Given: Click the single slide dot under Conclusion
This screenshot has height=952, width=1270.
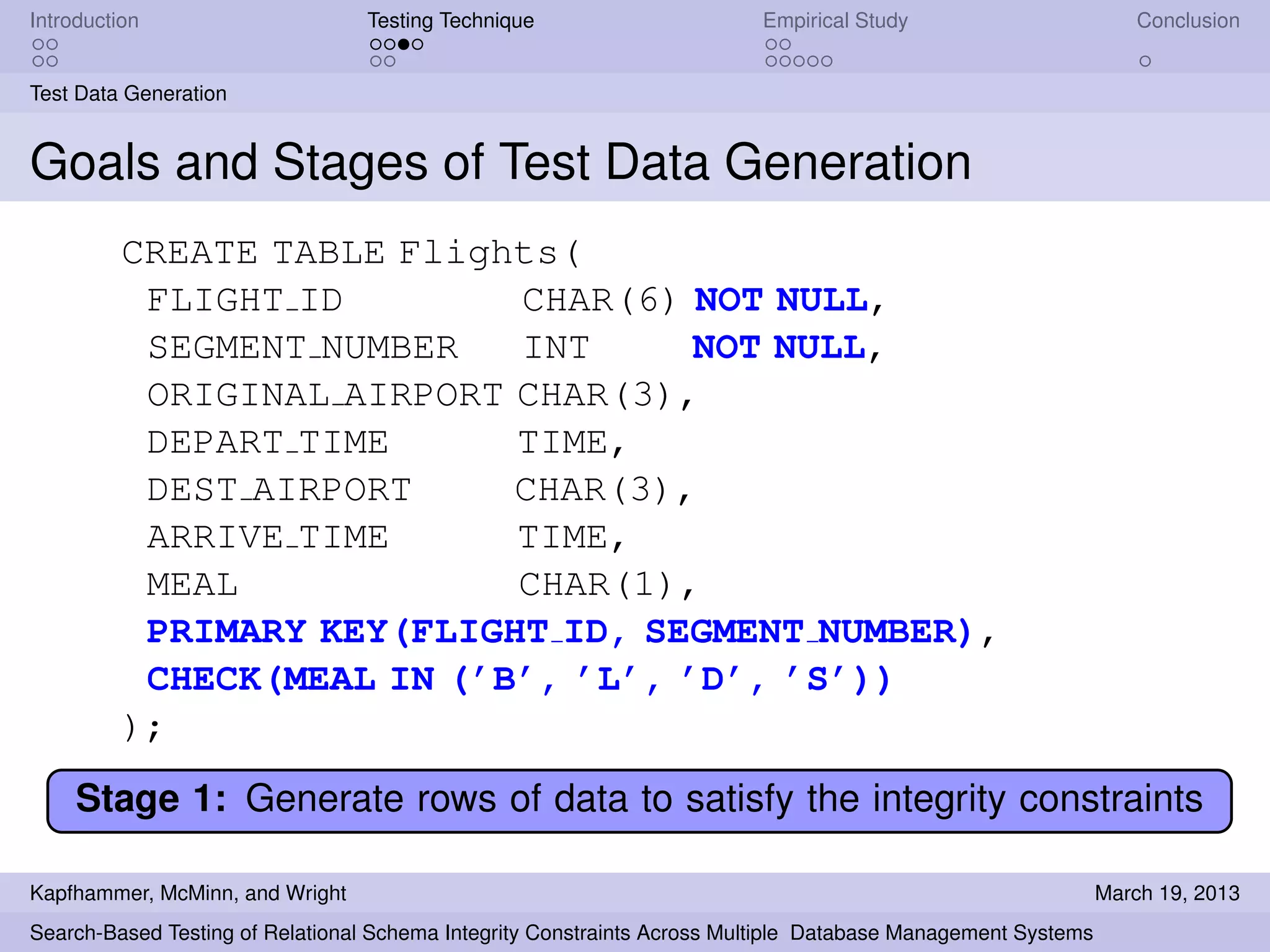Looking at the screenshot, I should (1145, 61).
